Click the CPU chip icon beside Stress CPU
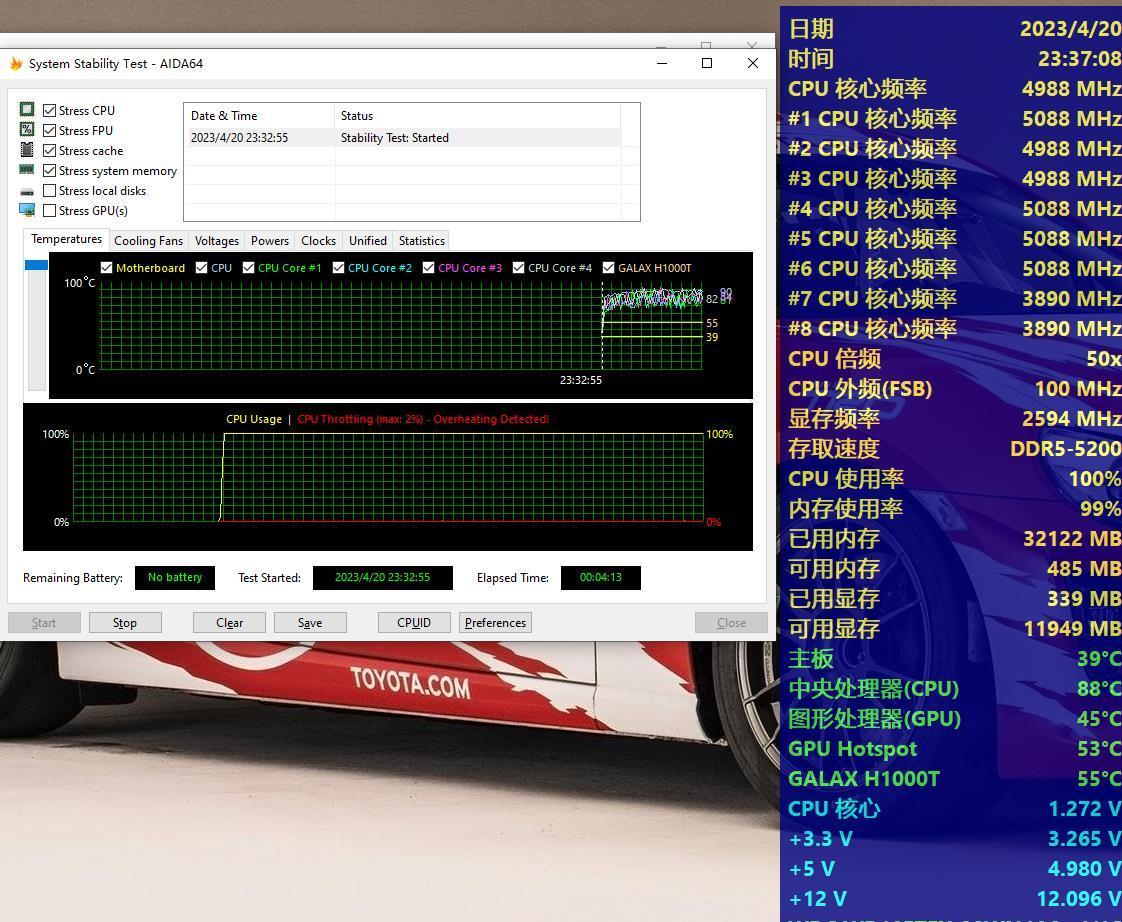Screen dimensions: 1122x922 click(26, 110)
